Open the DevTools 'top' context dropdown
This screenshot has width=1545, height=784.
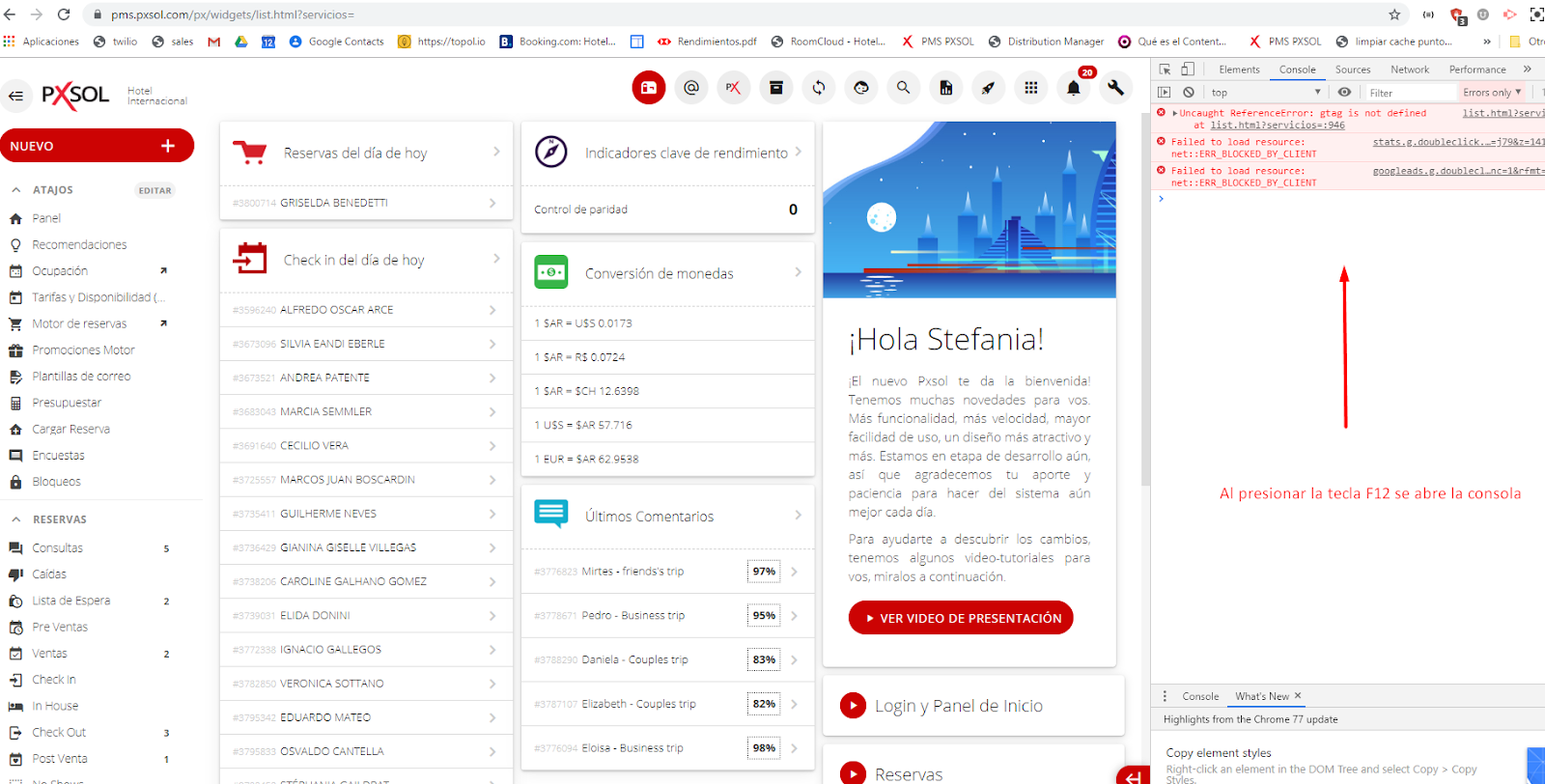pyautogui.click(x=1265, y=93)
